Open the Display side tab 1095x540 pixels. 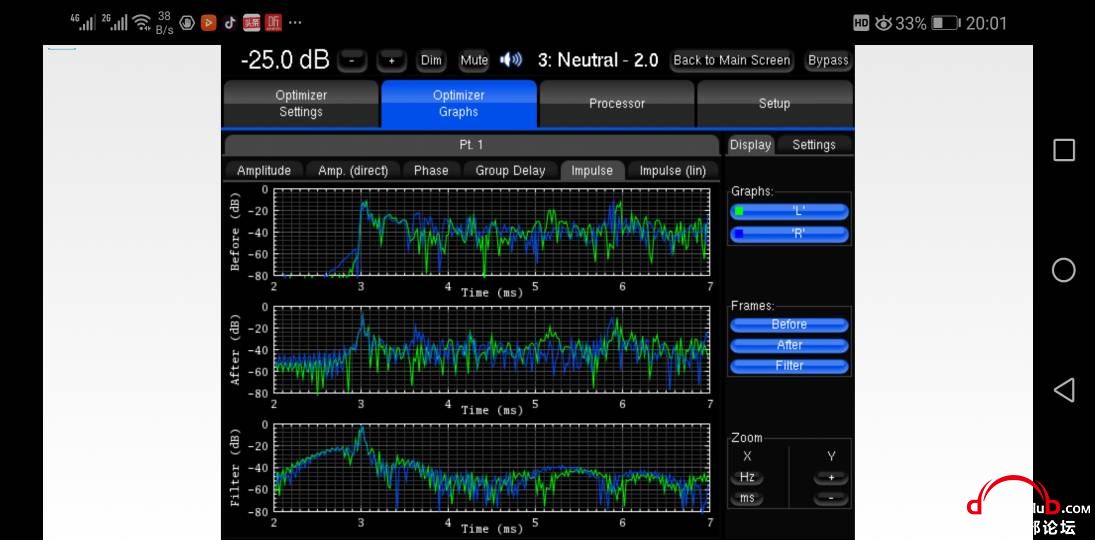pos(750,145)
